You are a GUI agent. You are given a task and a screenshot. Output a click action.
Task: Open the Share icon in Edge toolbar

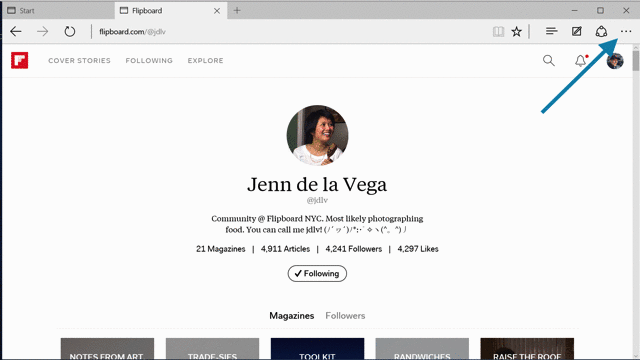[601, 31]
